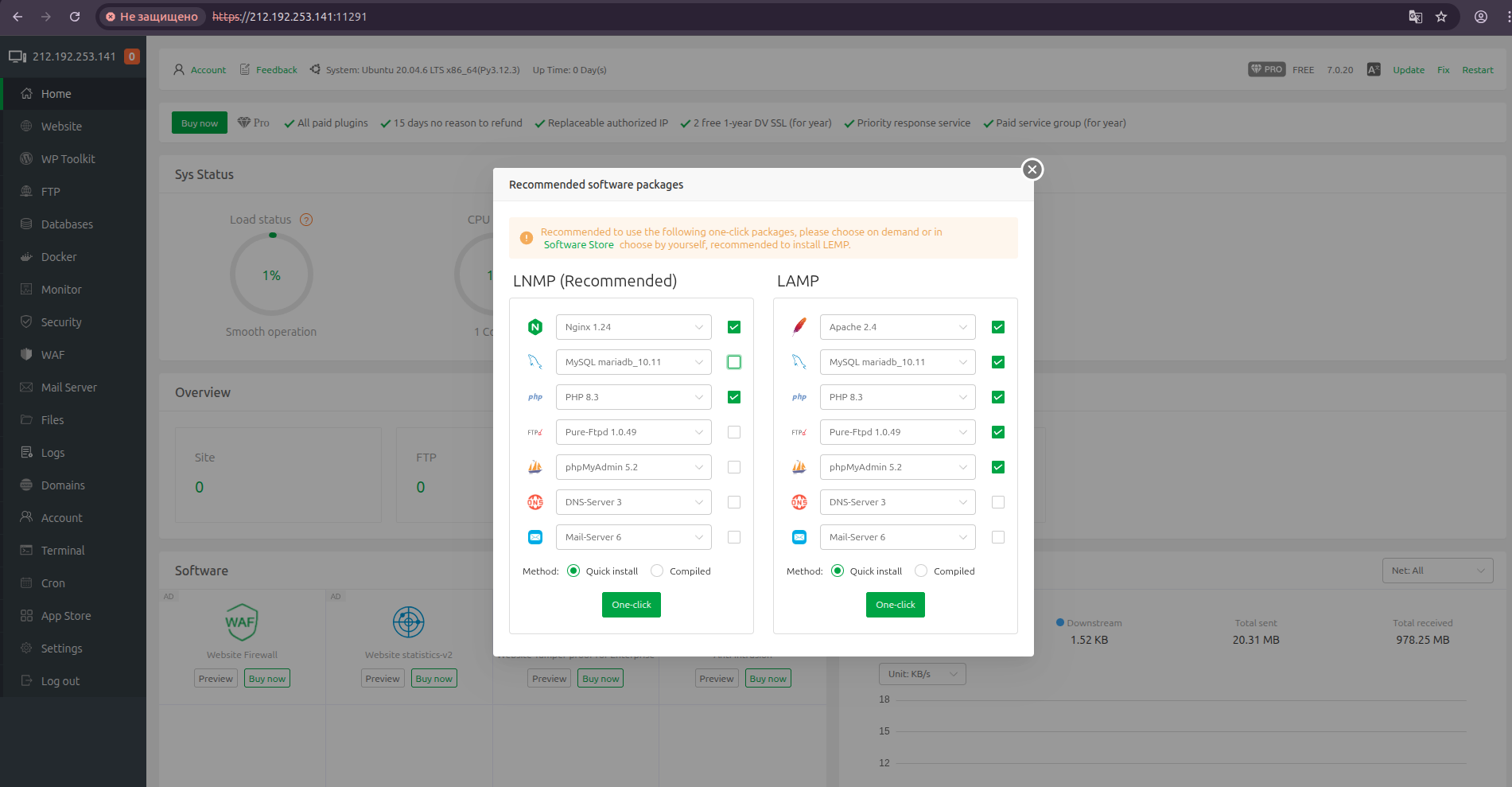Uncheck Nginx 1.24 in LNMP

pyautogui.click(x=734, y=327)
